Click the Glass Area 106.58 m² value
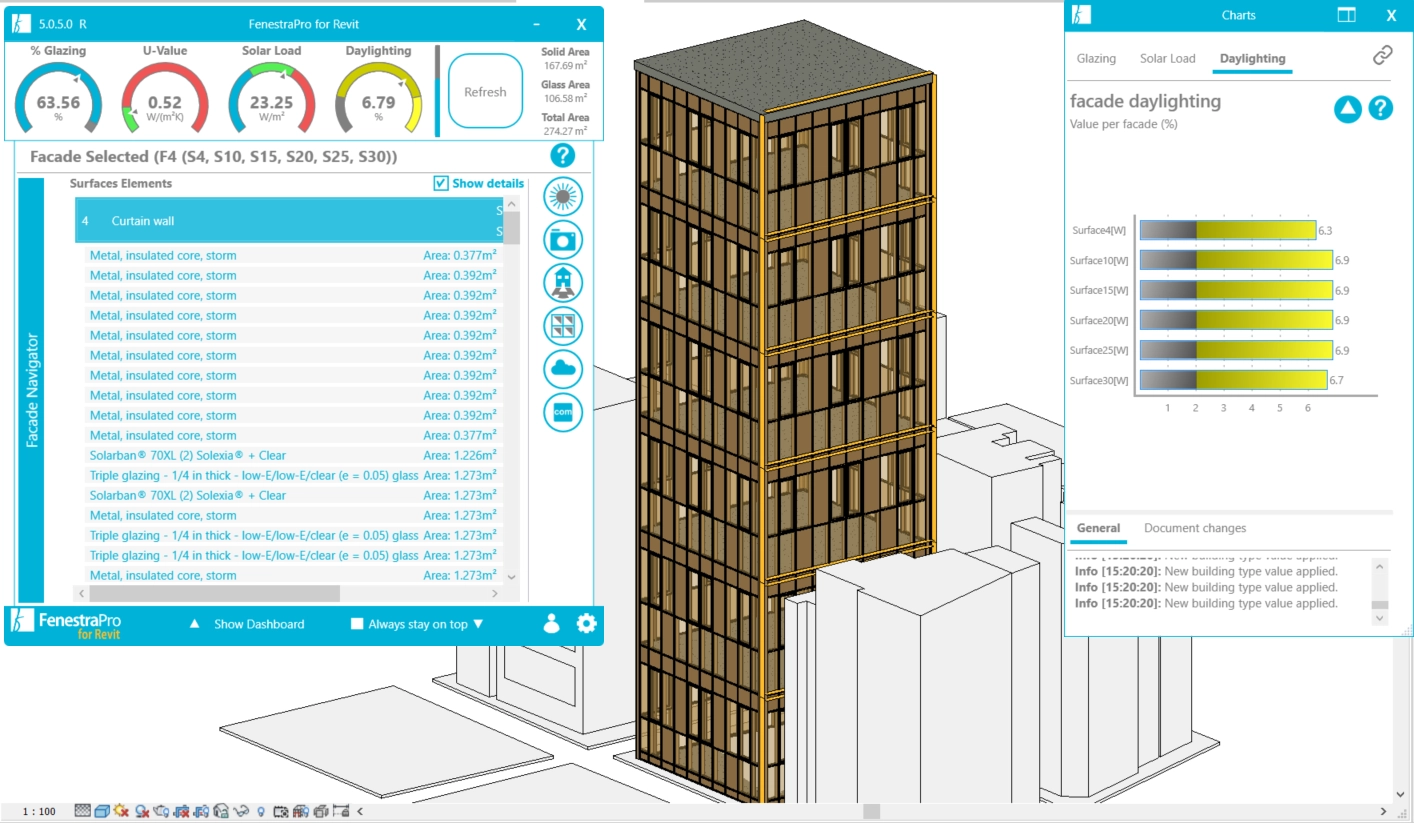Viewport: 1414px width, 823px height. [565, 98]
